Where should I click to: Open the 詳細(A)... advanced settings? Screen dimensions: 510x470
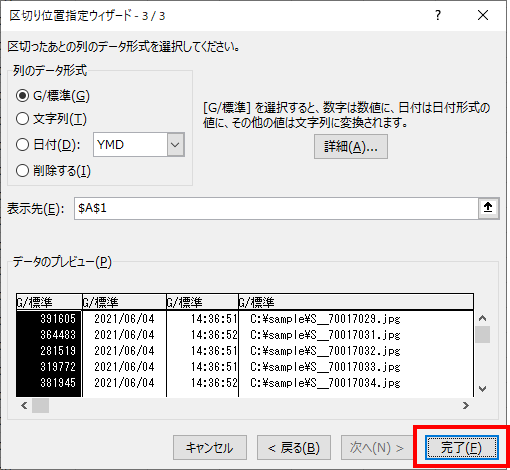(351, 147)
